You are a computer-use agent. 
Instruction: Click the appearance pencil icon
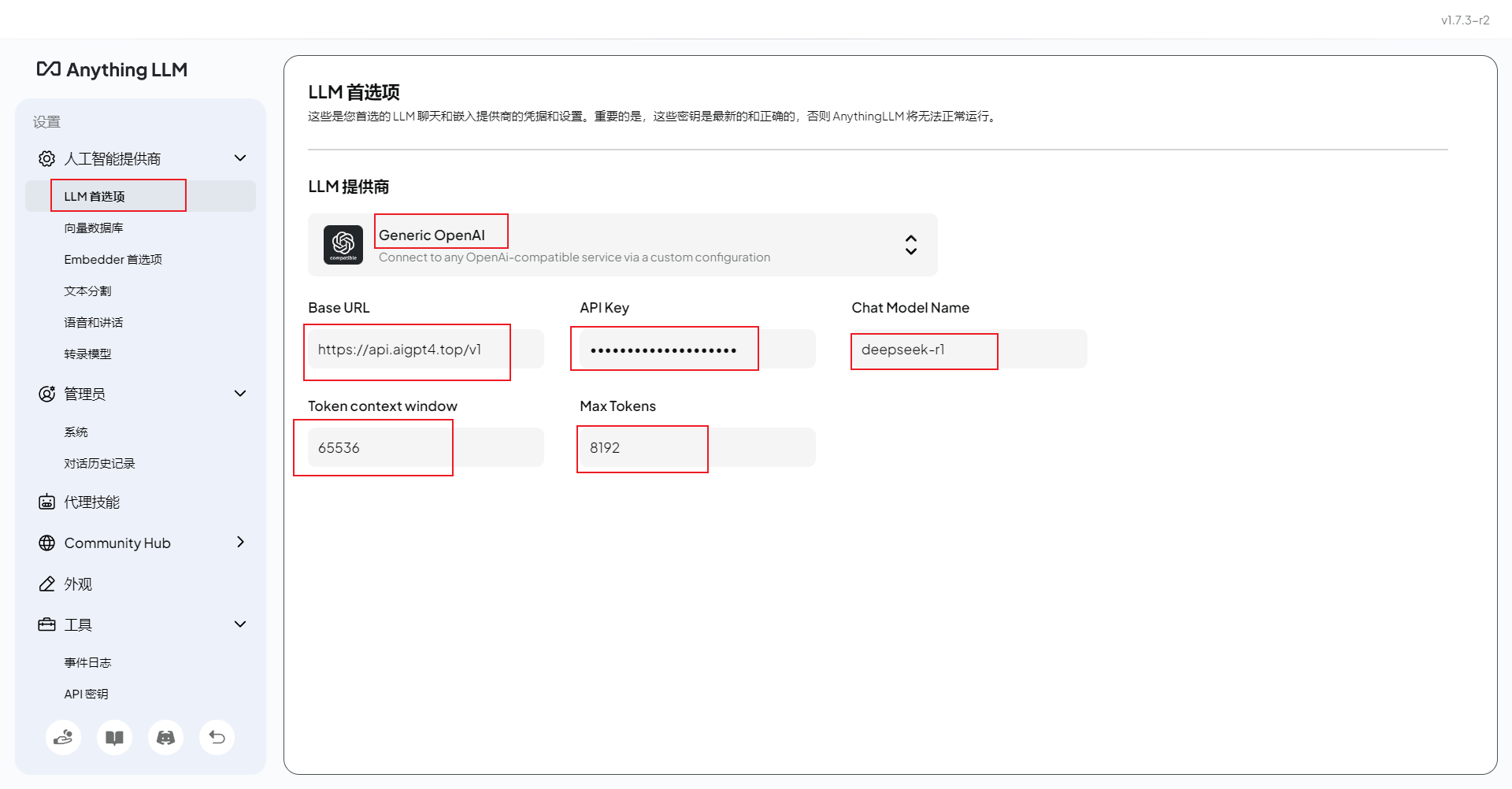[x=47, y=583]
